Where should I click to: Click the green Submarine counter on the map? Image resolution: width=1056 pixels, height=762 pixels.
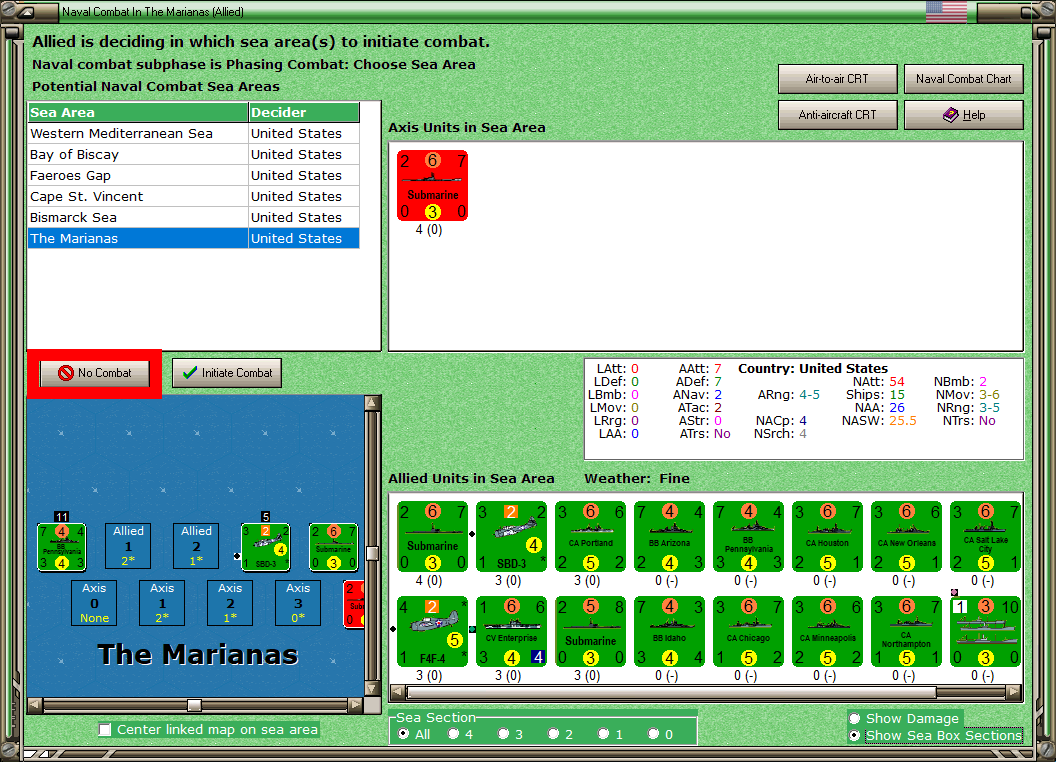click(333, 547)
